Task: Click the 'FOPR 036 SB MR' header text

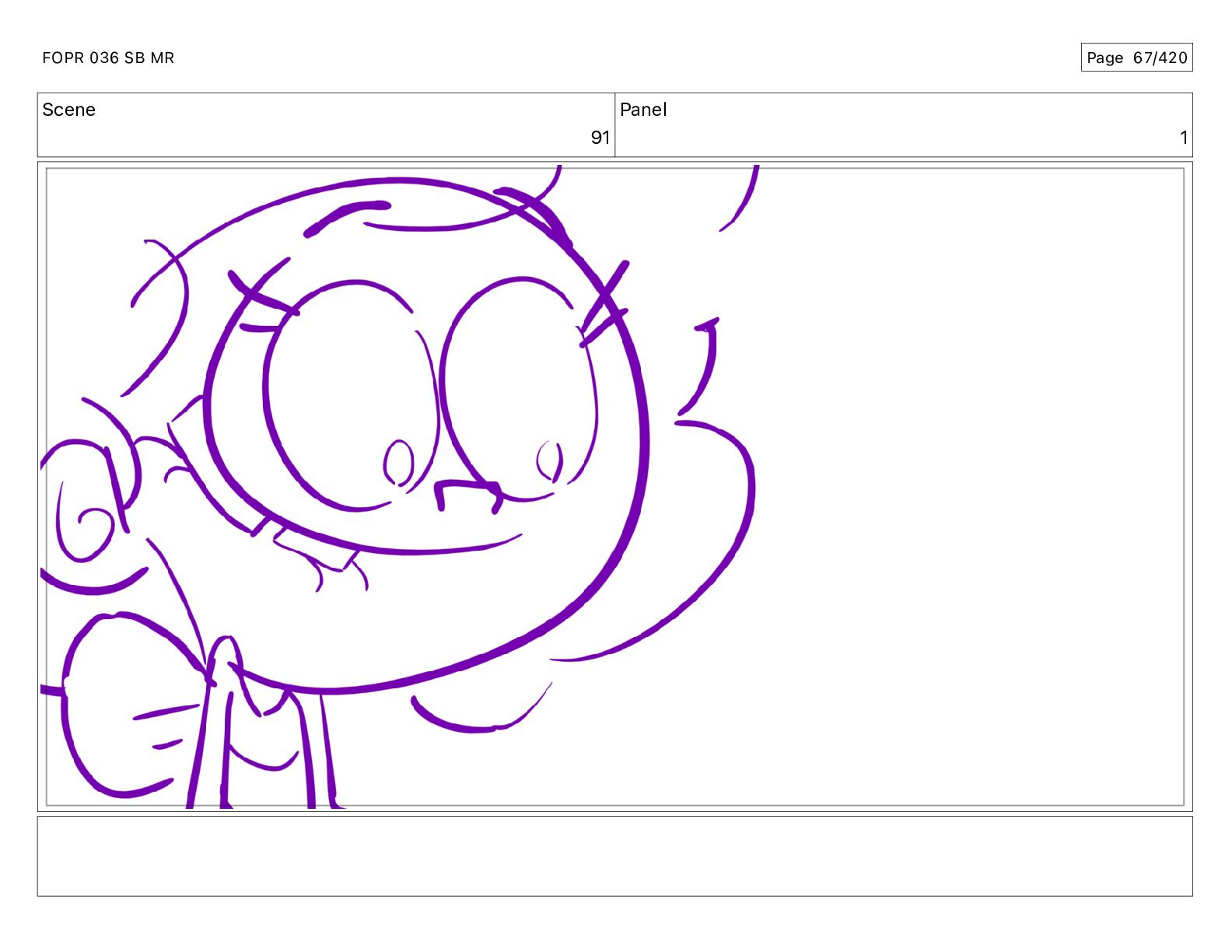Action: point(108,58)
